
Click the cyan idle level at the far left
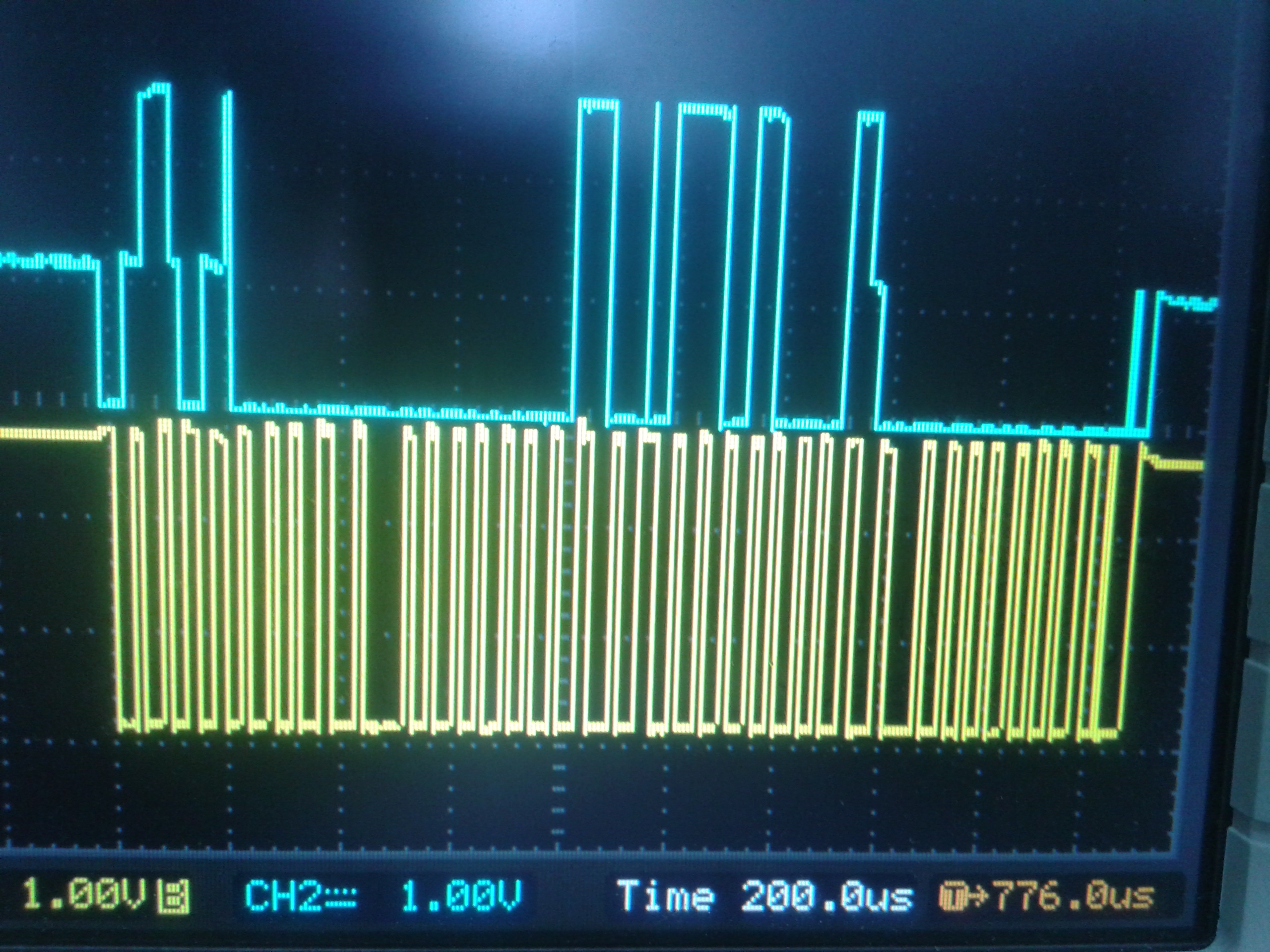(x=49, y=262)
